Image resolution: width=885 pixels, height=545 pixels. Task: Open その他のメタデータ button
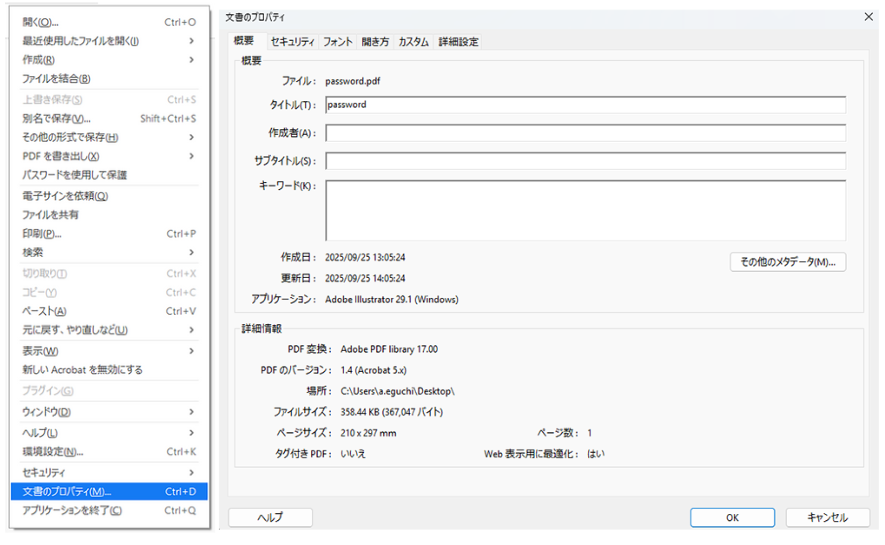[x=788, y=262]
